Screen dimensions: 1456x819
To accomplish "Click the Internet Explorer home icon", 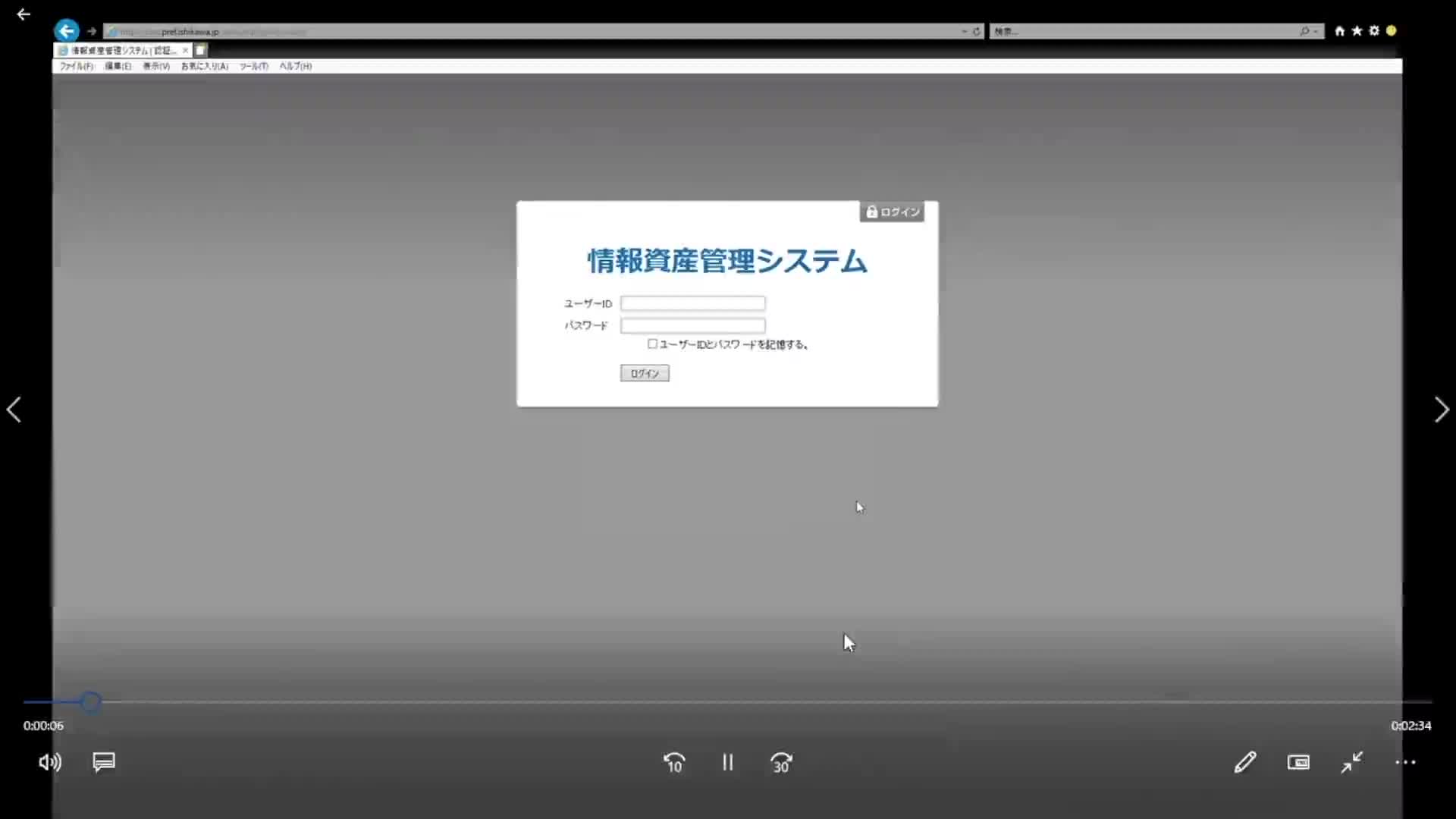I will tap(1339, 30).
